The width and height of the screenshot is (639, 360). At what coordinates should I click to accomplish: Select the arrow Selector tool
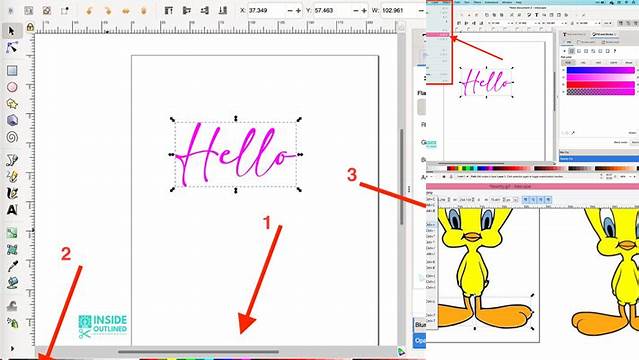(x=11, y=31)
